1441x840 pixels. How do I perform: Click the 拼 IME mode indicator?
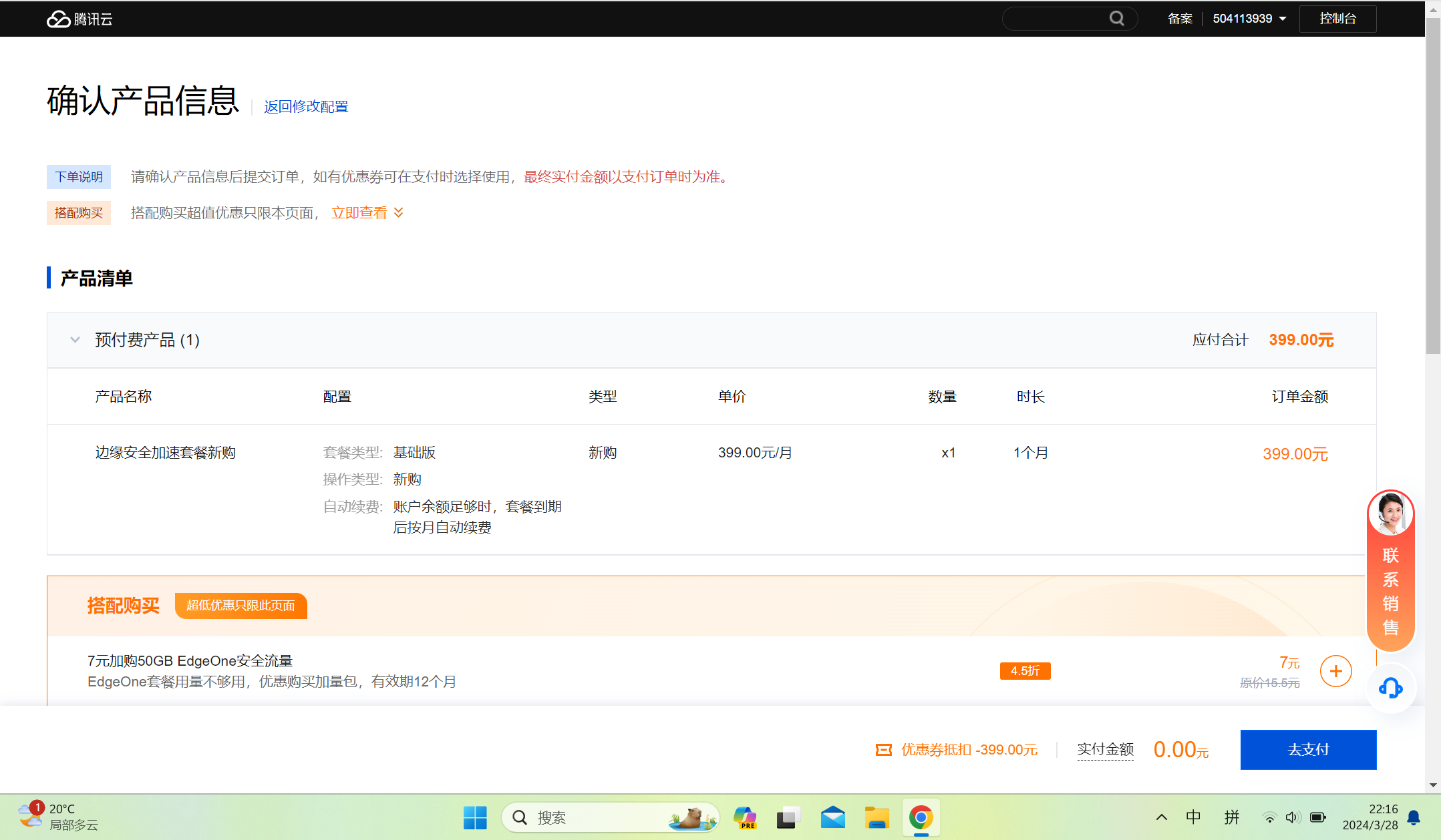pyautogui.click(x=1232, y=817)
